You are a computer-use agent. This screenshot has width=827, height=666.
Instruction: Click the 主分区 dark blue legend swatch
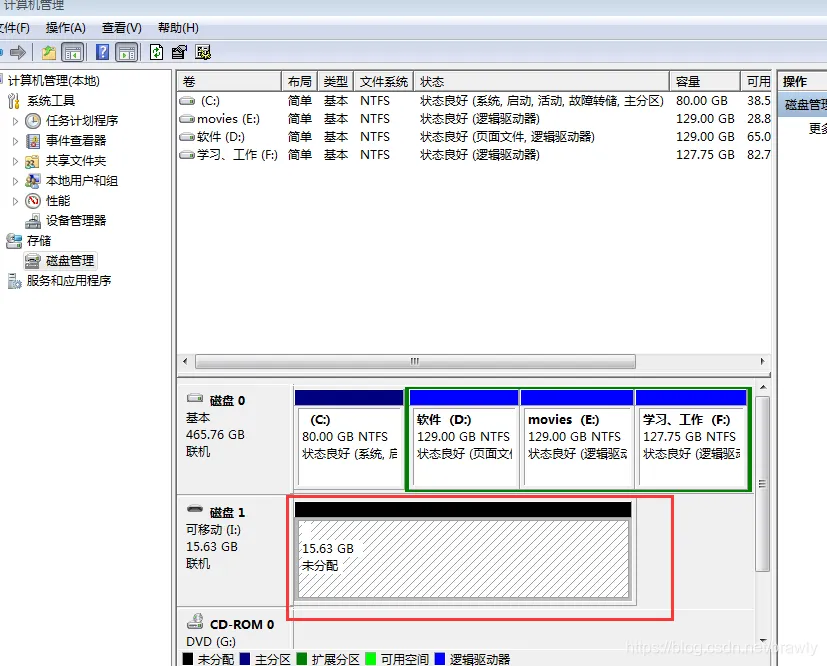click(x=245, y=659)
